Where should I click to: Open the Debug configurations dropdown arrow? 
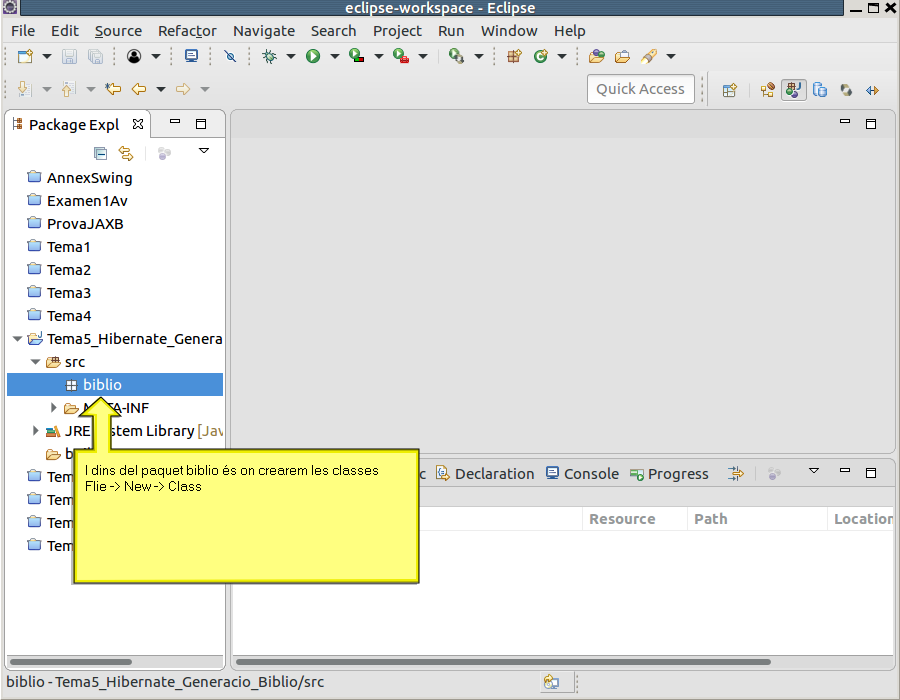[291, 56]
